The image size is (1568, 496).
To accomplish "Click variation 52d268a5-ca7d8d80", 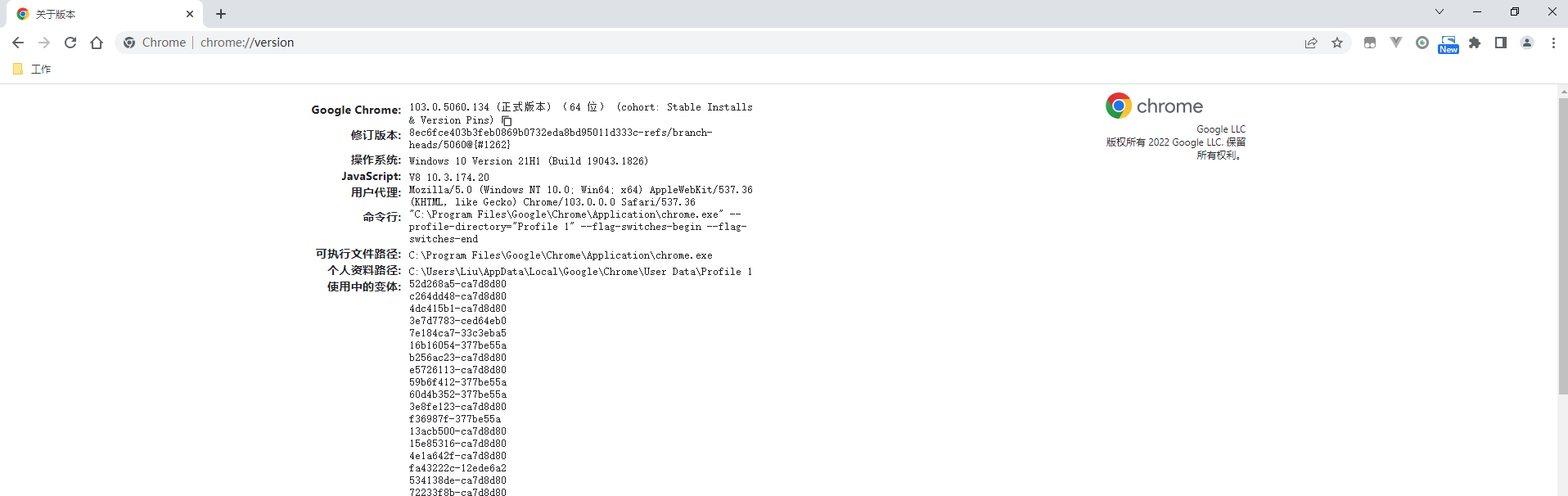I will click(457, 284).
